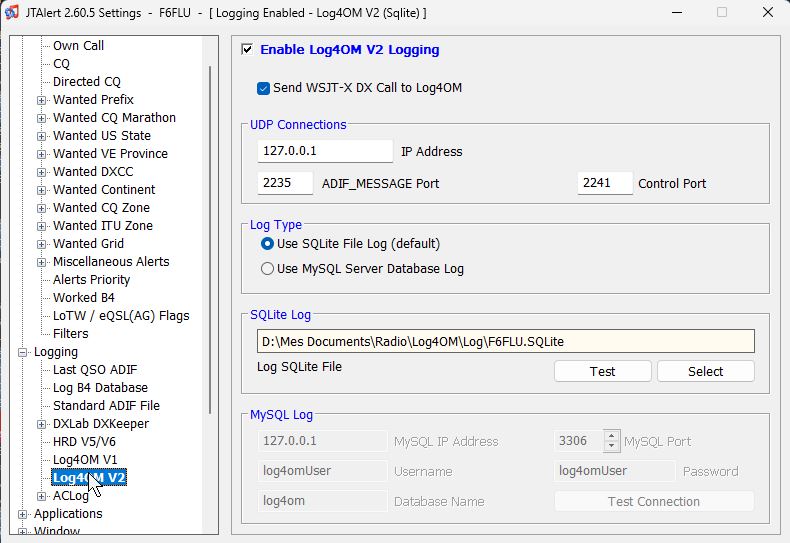The height and width of the screenshot is (543, 790).
Task: Expand the Wanted ITU Zone node
Action: point(42,226)
